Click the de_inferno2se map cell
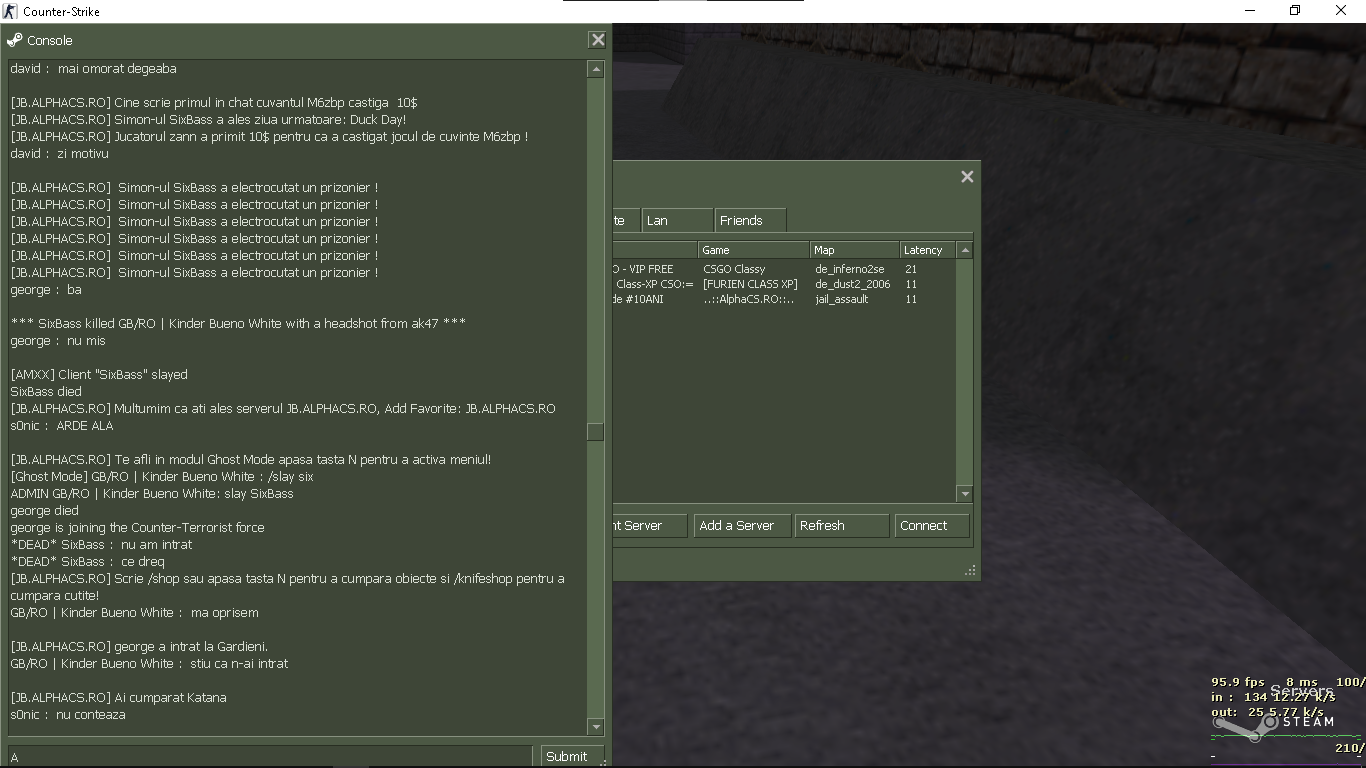The height and width of the screenshot is (768, 1366). point(850,269)
